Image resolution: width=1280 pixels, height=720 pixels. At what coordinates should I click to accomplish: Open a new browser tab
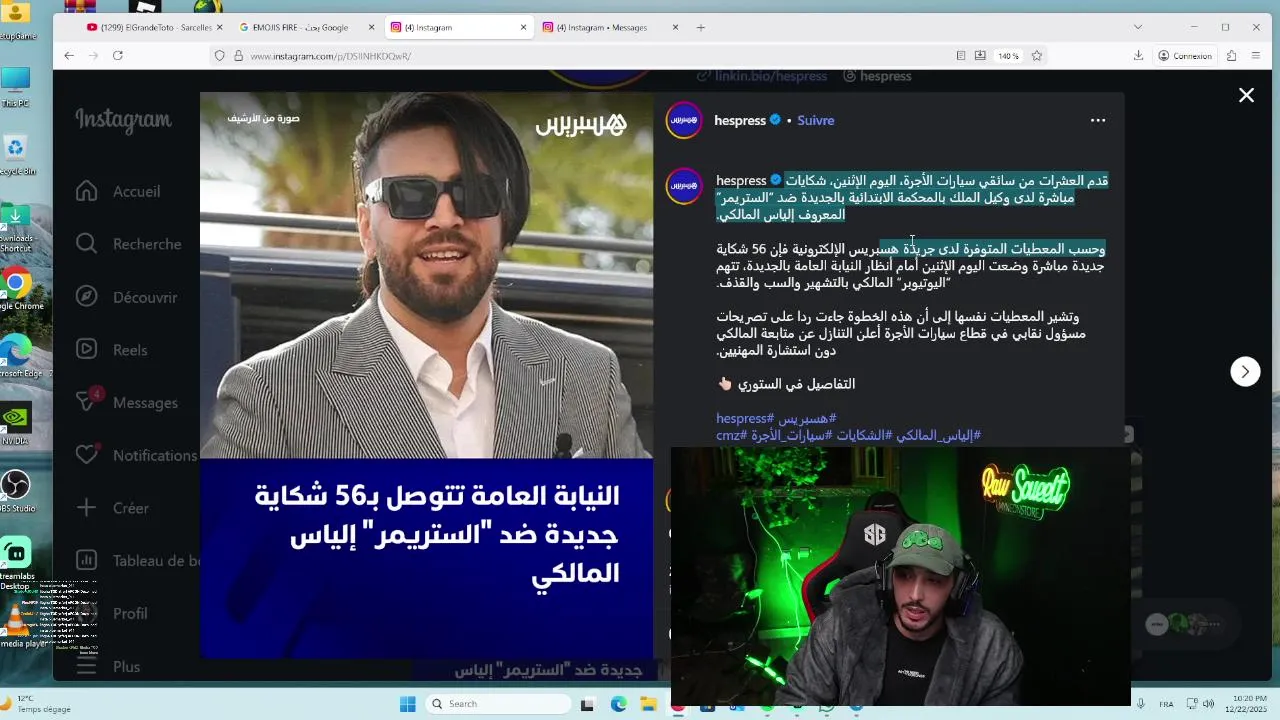coord(700,27)
